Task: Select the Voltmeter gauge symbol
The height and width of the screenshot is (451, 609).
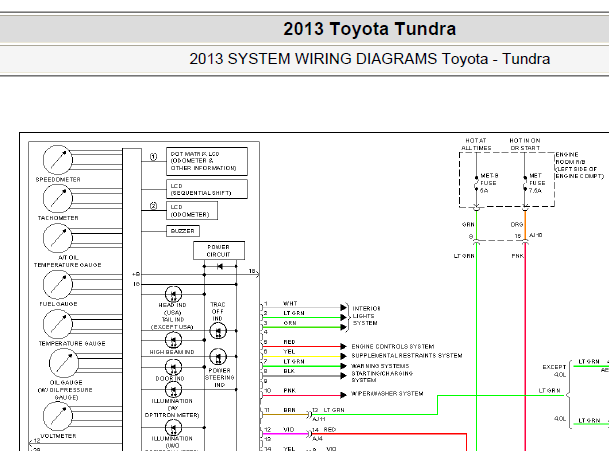Action: [x=58, y=416]
